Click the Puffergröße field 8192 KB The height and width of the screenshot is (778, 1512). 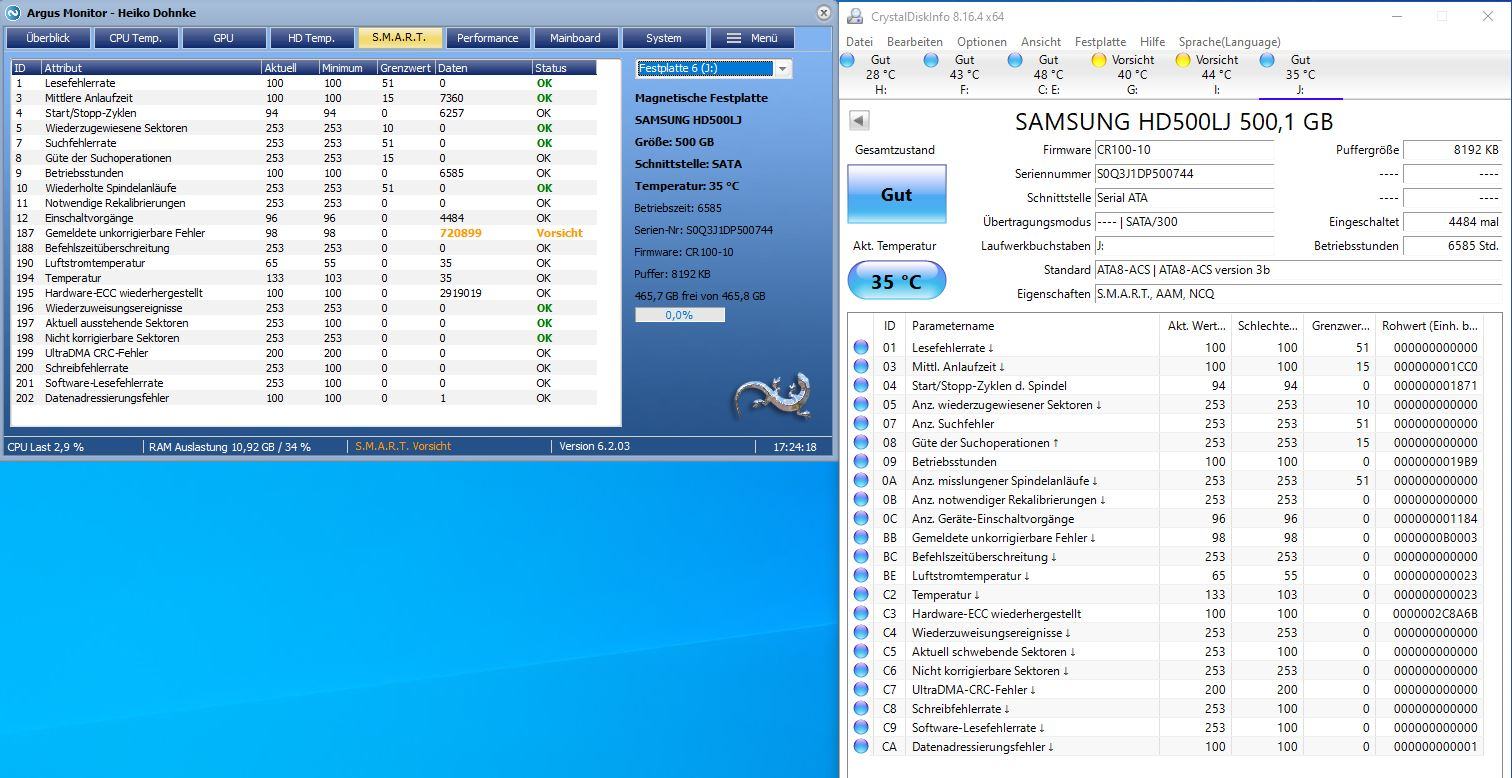[x=1452, y=150]
